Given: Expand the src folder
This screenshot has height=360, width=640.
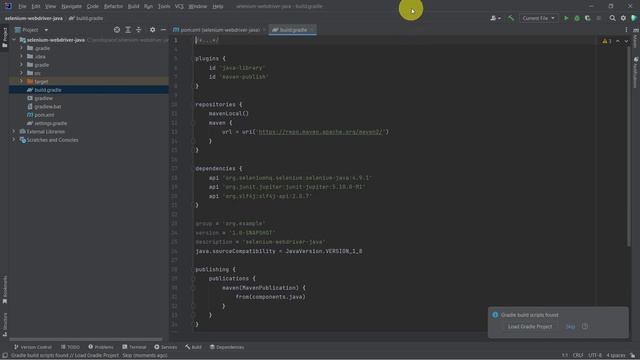Looking at the screenshot, I should [21, 73].
